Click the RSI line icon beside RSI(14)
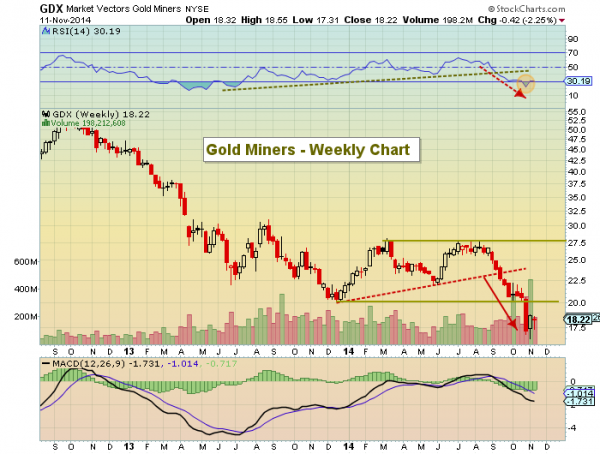Viewport: 600px width, 454px height. click(46, 31)
